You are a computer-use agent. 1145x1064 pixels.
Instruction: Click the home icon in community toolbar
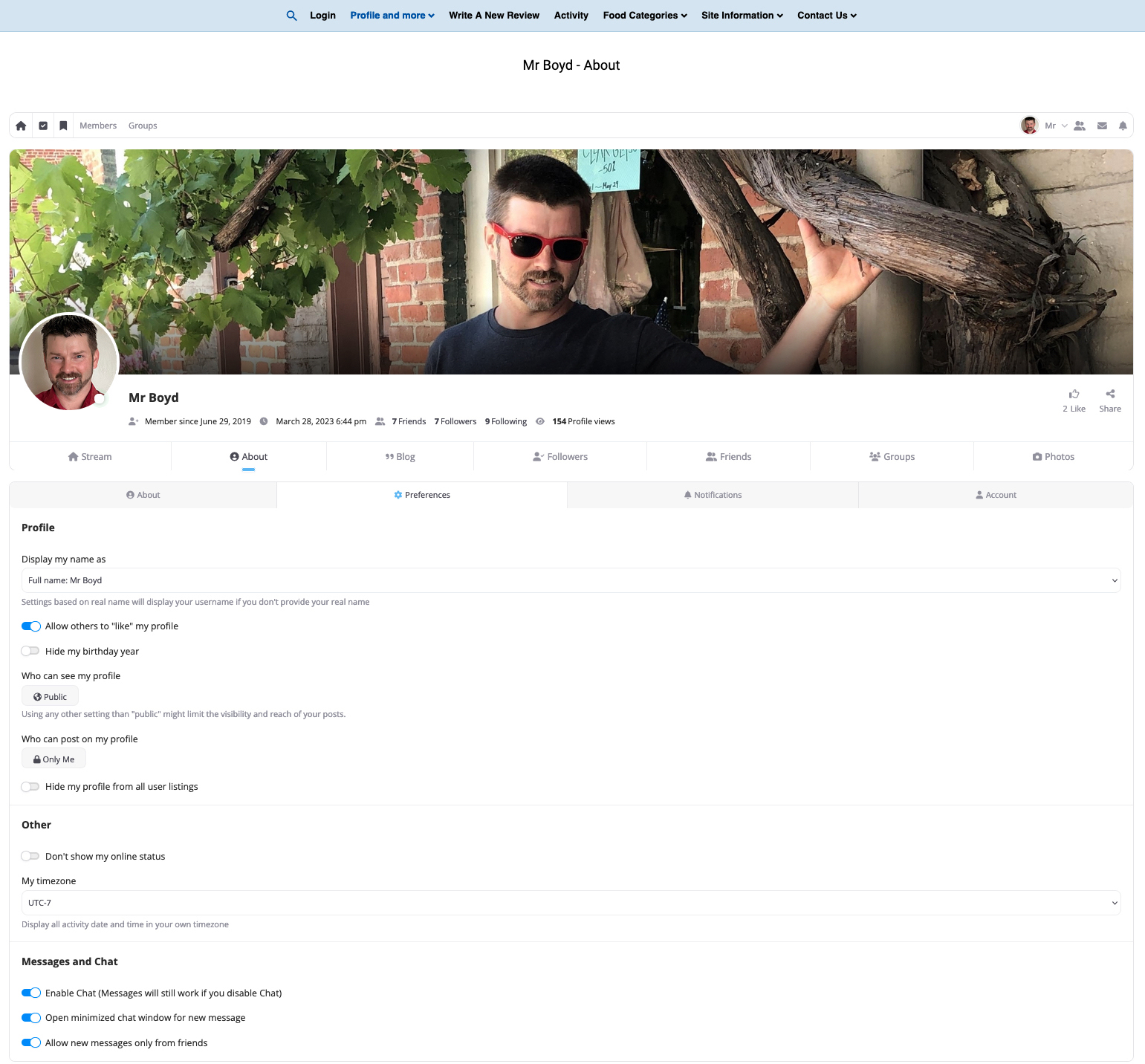tap(21, 126)
